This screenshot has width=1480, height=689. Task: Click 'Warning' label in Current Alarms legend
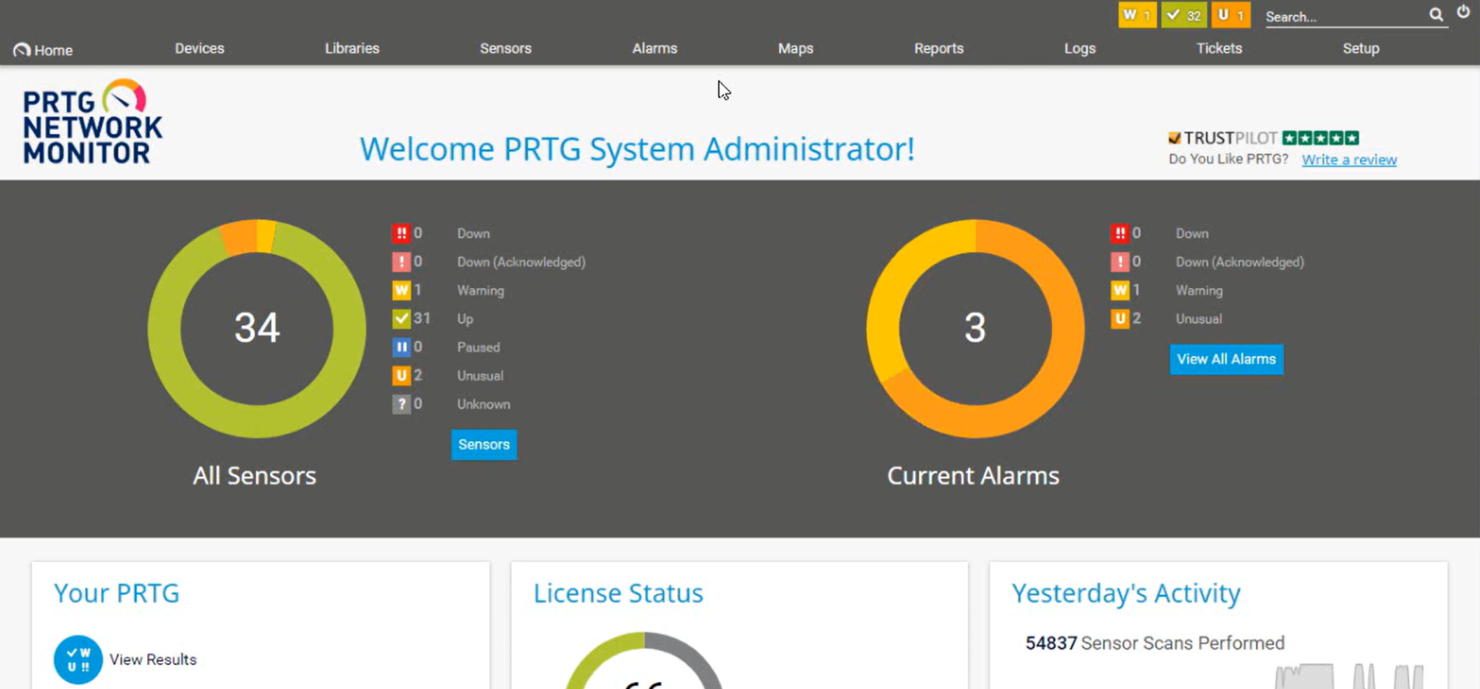(x=1199, y=290)
